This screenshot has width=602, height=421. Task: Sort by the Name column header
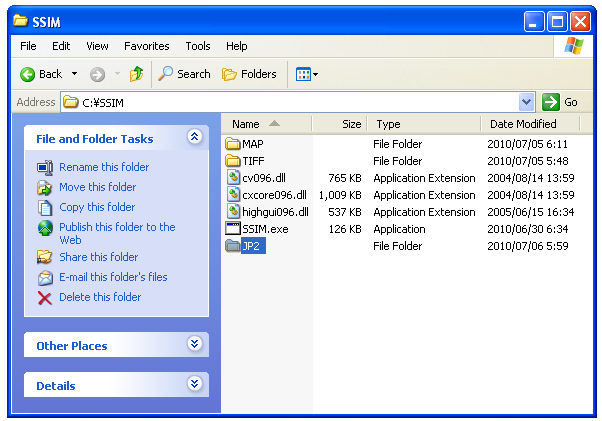point(266,124)
